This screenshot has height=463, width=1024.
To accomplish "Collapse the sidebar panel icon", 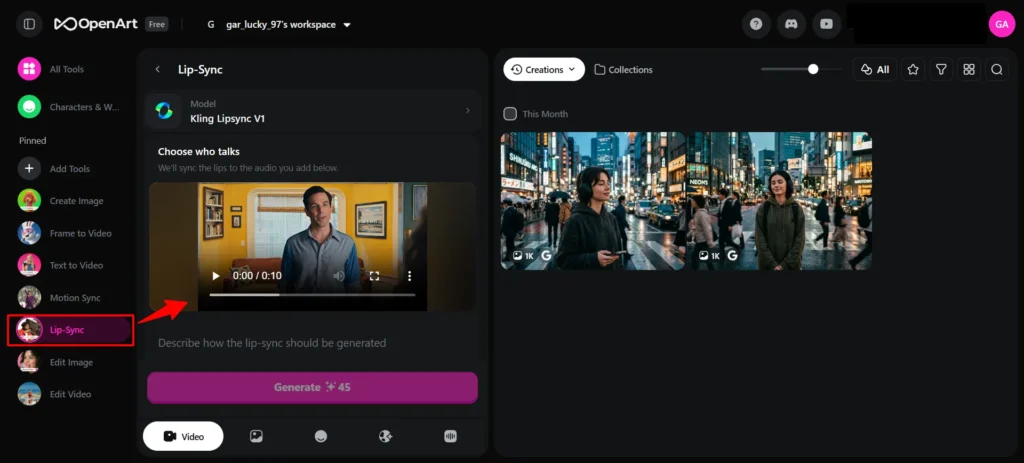I will tap(29, 24).
